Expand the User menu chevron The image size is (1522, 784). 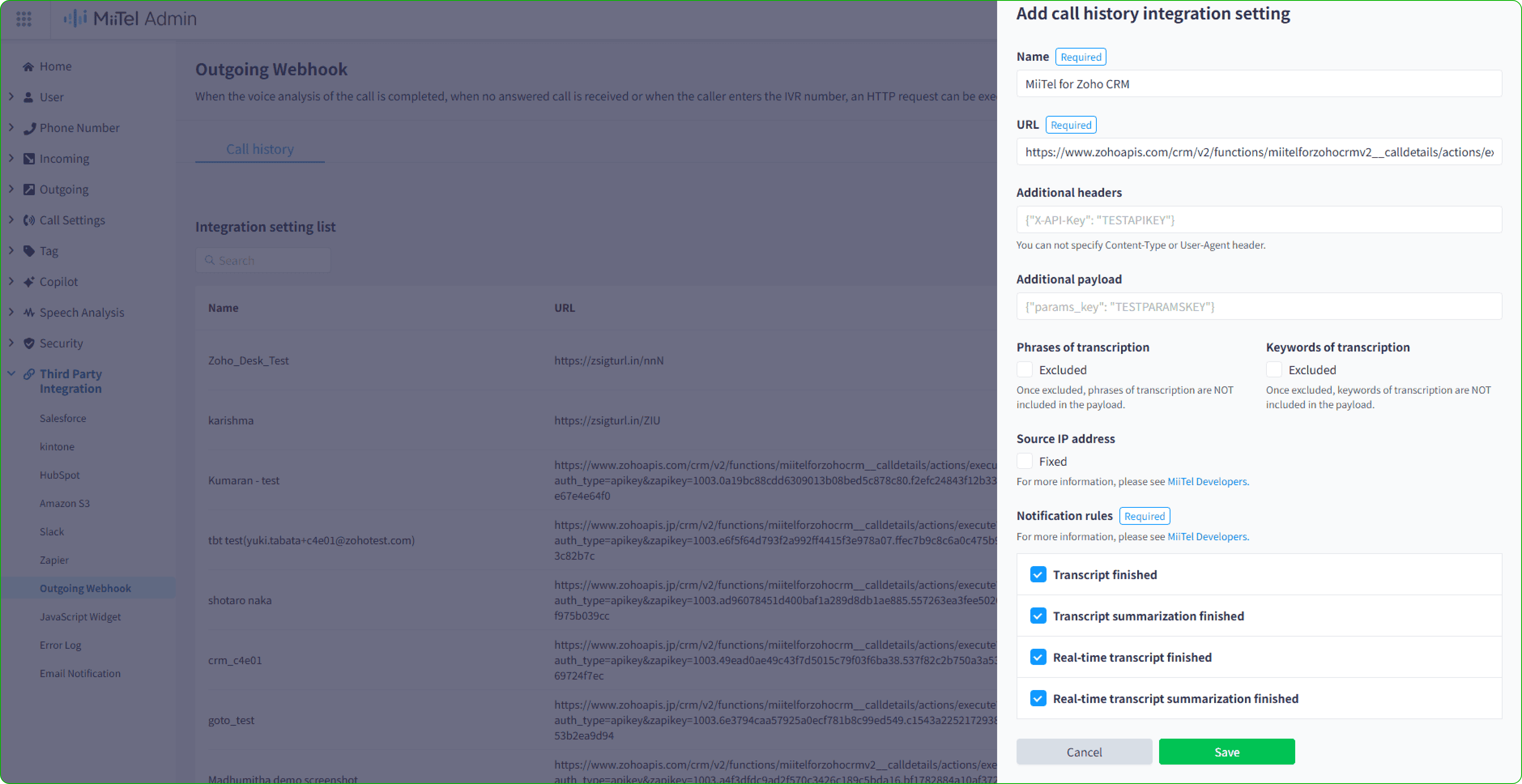[x=11, y=96]
